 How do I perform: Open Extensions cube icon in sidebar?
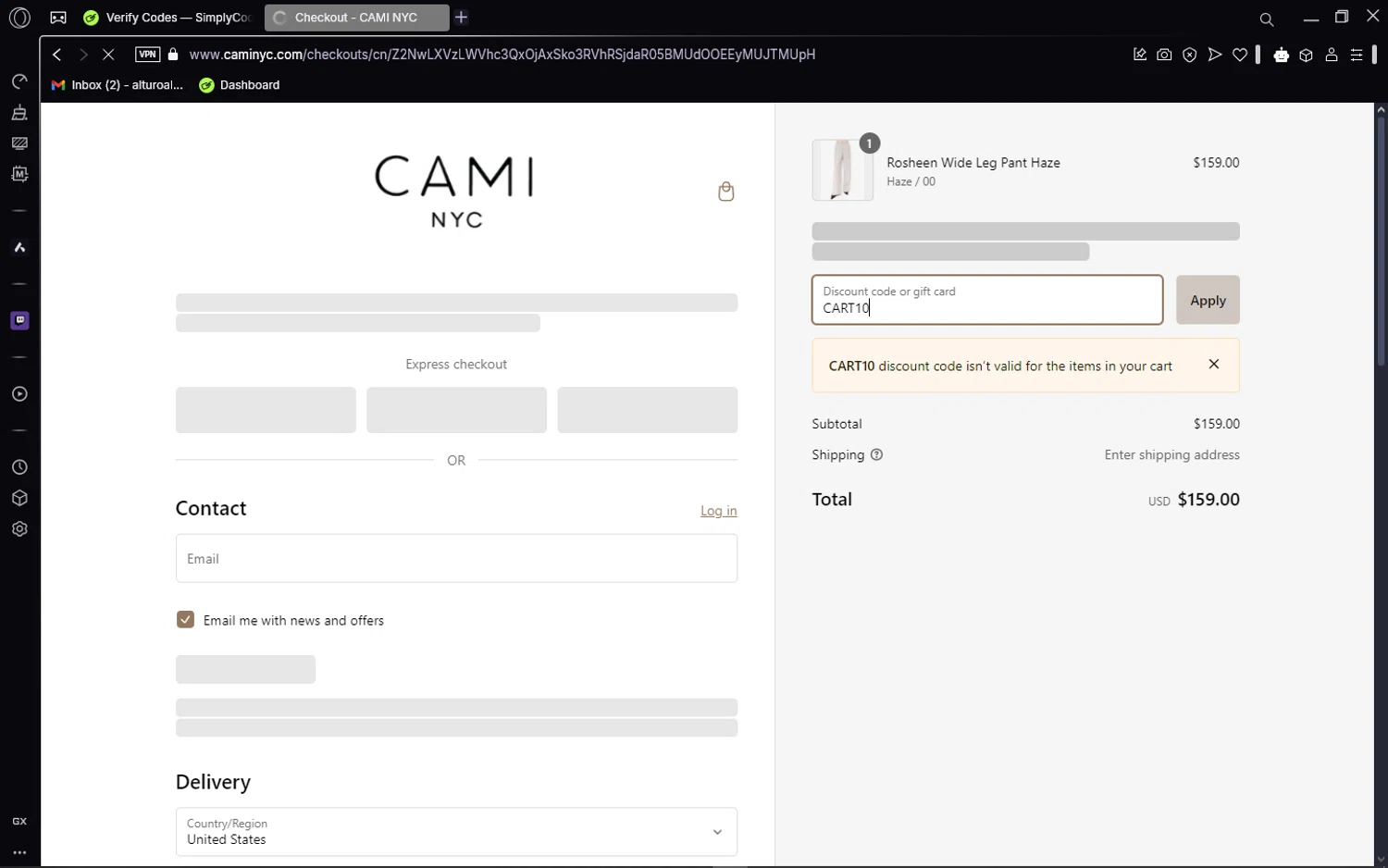click(x=19, y=498)
